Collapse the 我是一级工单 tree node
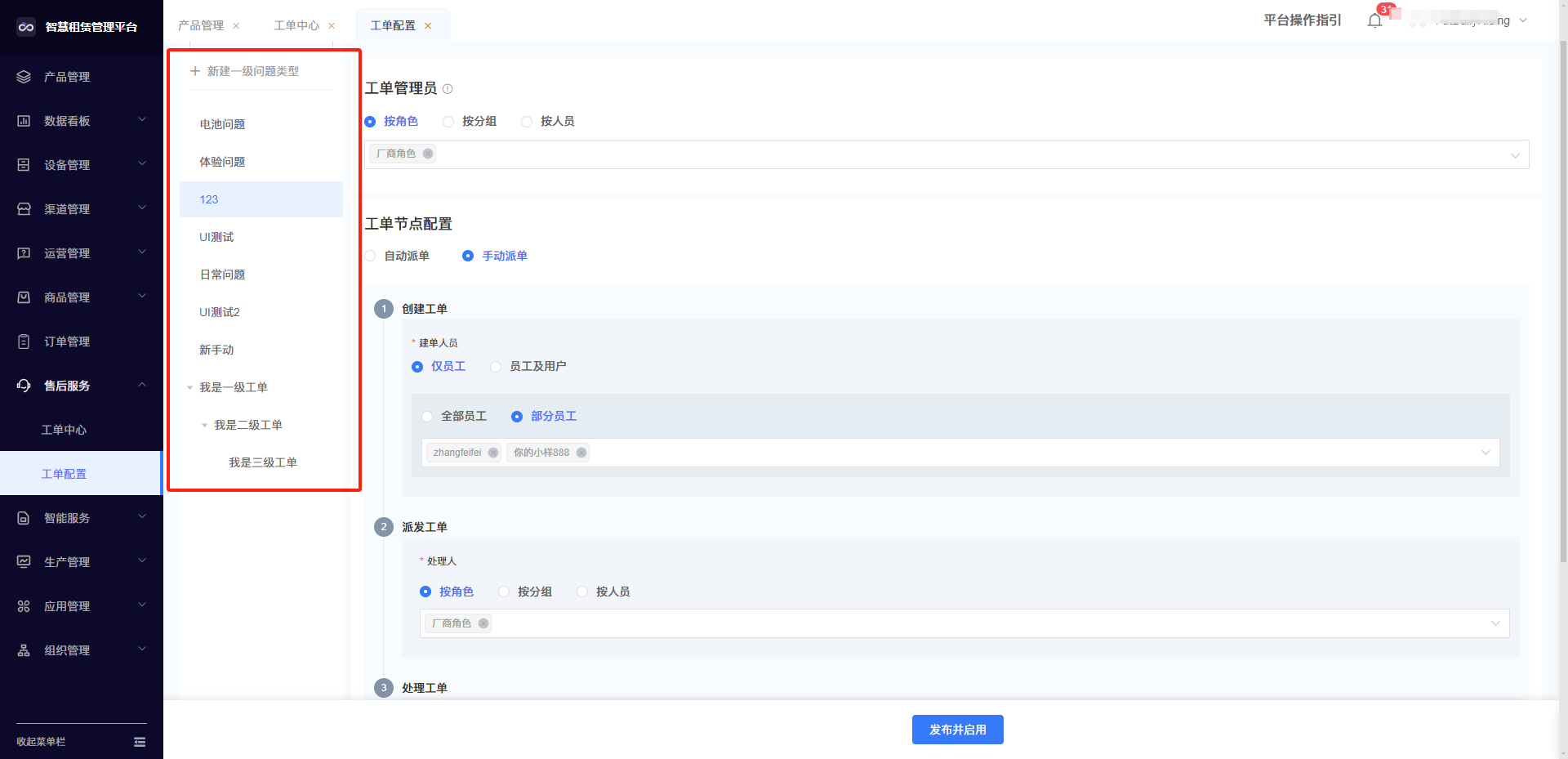 (190, 388)
